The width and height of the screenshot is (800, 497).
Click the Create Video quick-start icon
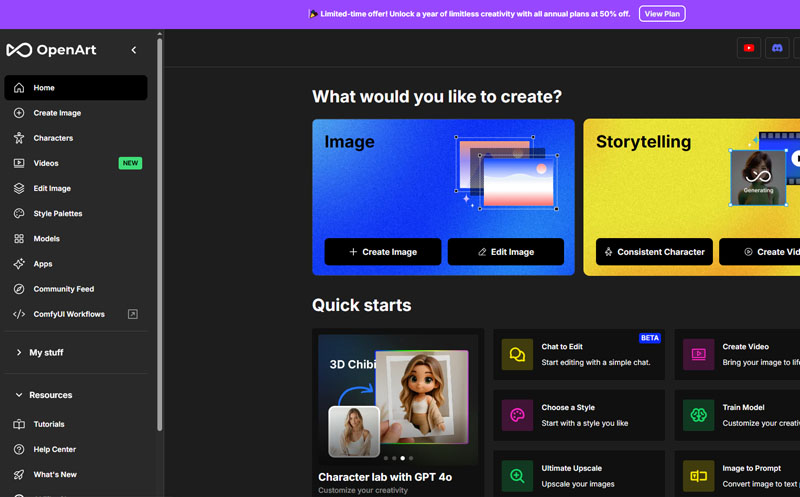click(x=698, y=354)
